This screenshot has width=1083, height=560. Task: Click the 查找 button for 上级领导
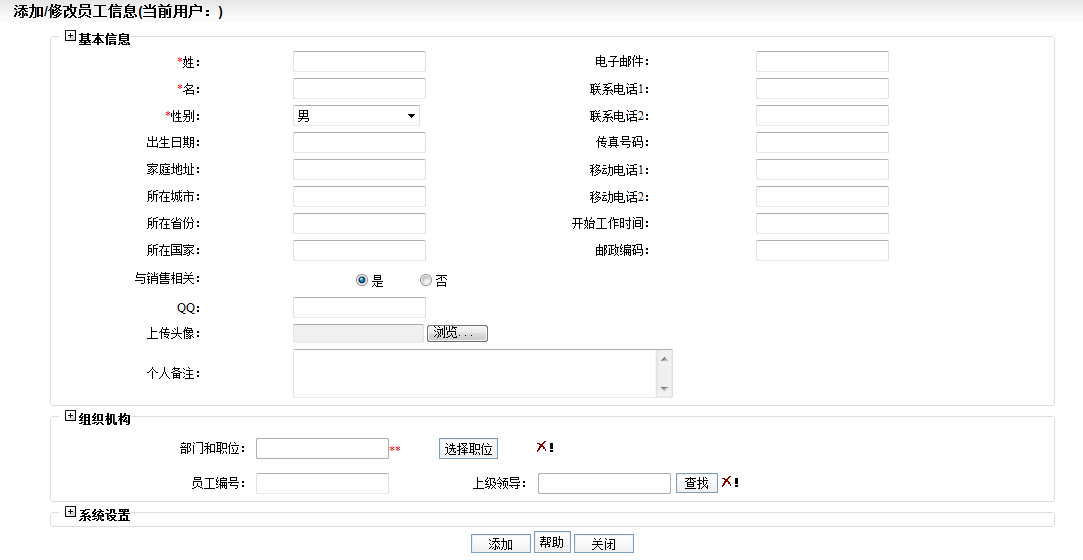pos(696,484)
